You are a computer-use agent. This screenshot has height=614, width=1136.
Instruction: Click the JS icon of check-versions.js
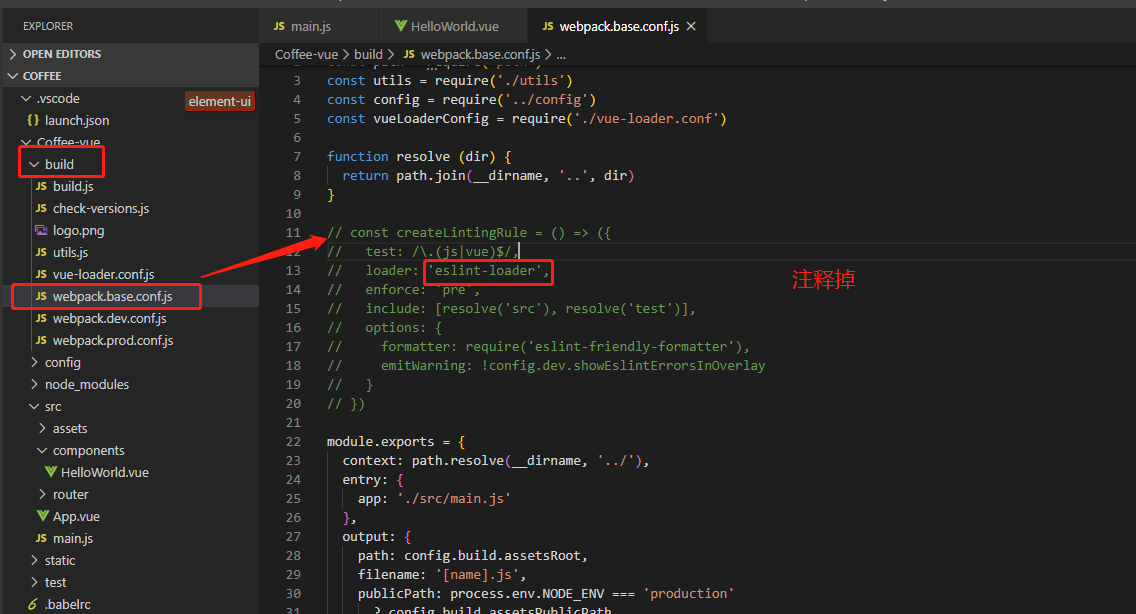41,208
